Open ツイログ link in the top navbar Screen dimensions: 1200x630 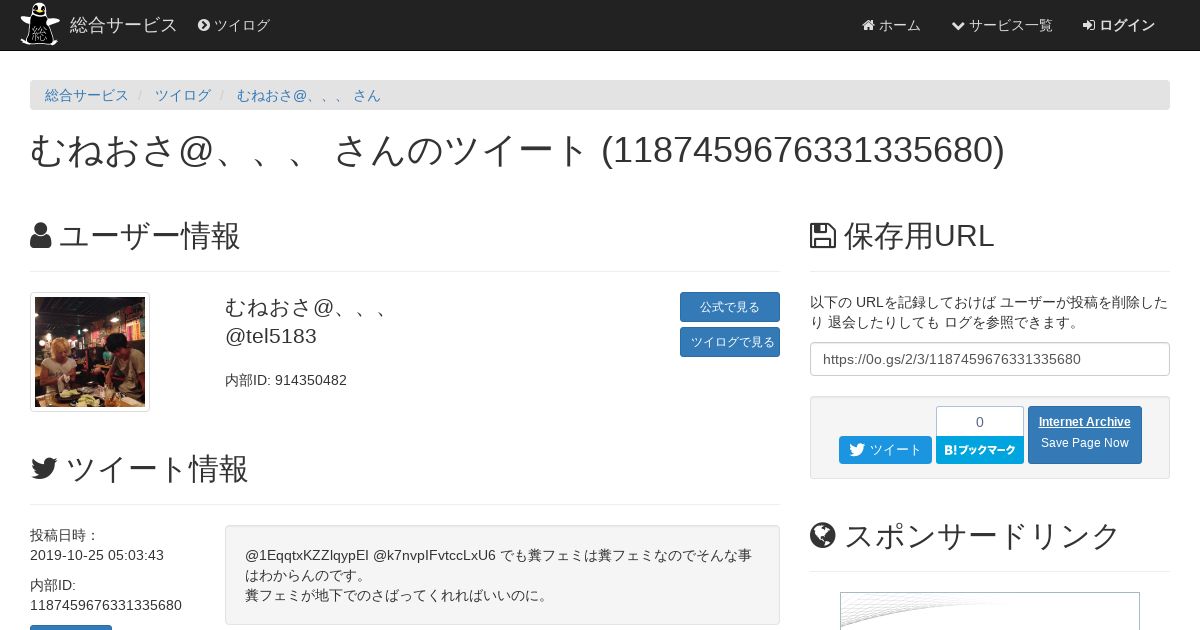[x=234, y=25]
